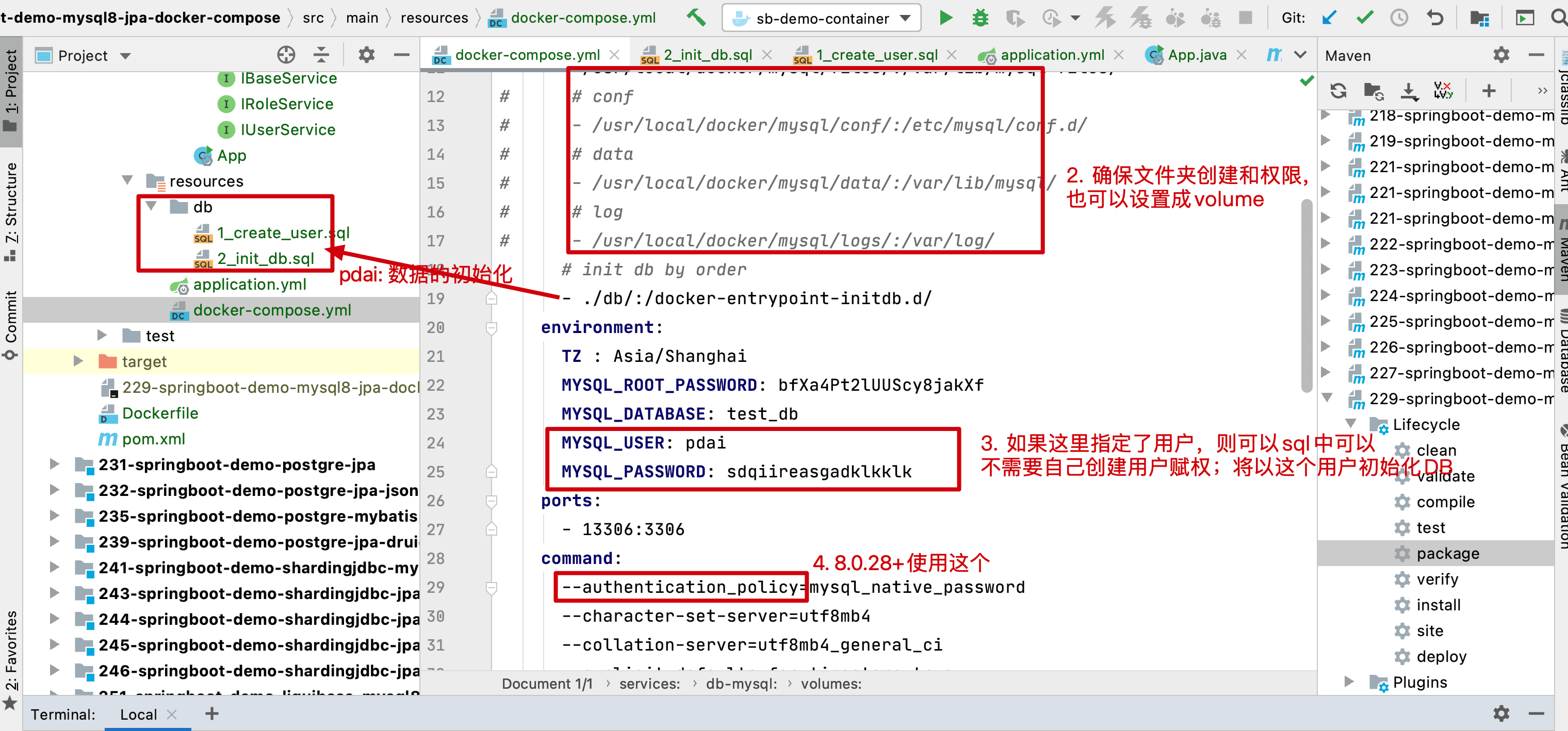The width and height of the screenshot is (1568, 731).
Task: Click locate file crosshair in Project panel
Action: click(286, 55)
